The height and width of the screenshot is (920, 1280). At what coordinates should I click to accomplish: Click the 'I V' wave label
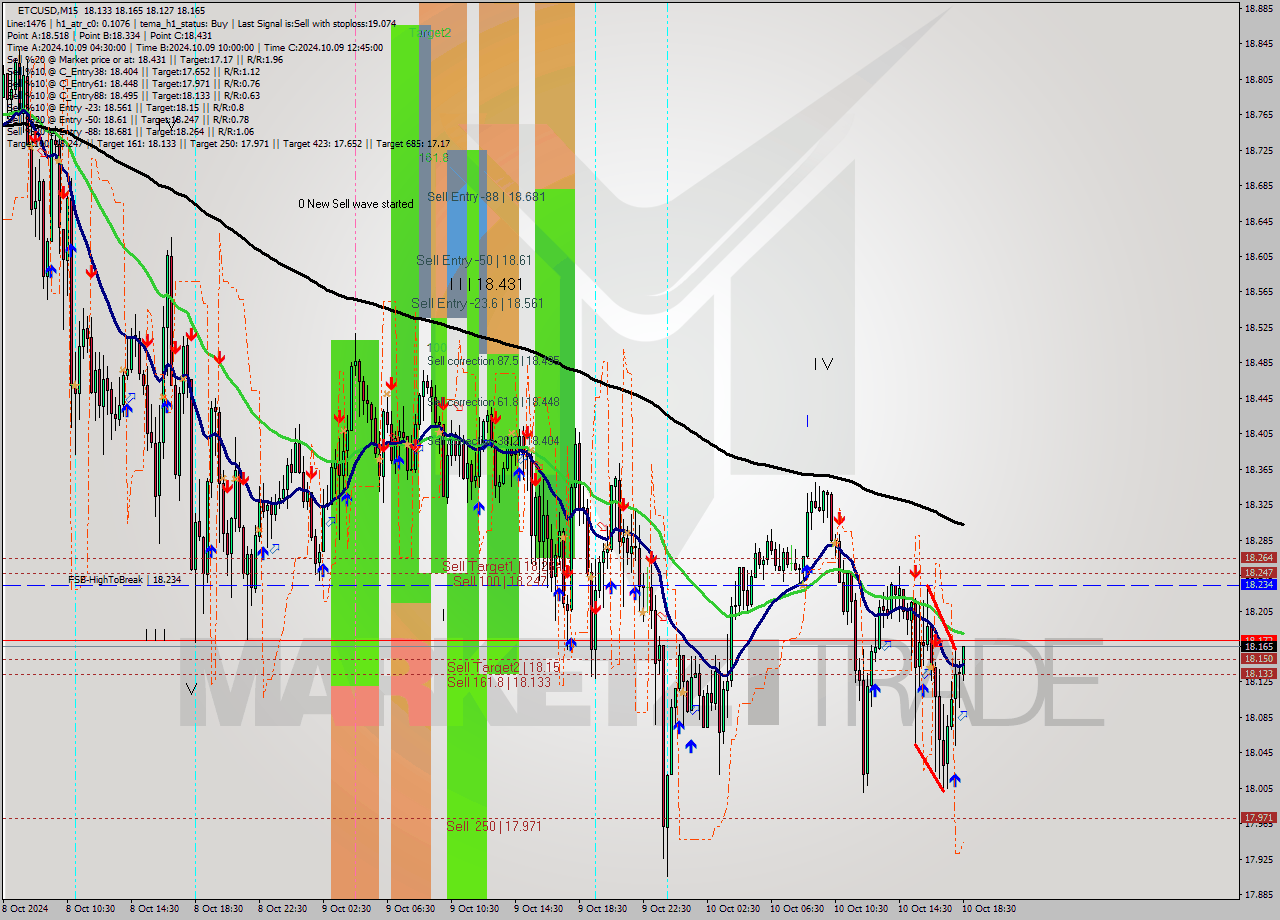pos(823,364)
